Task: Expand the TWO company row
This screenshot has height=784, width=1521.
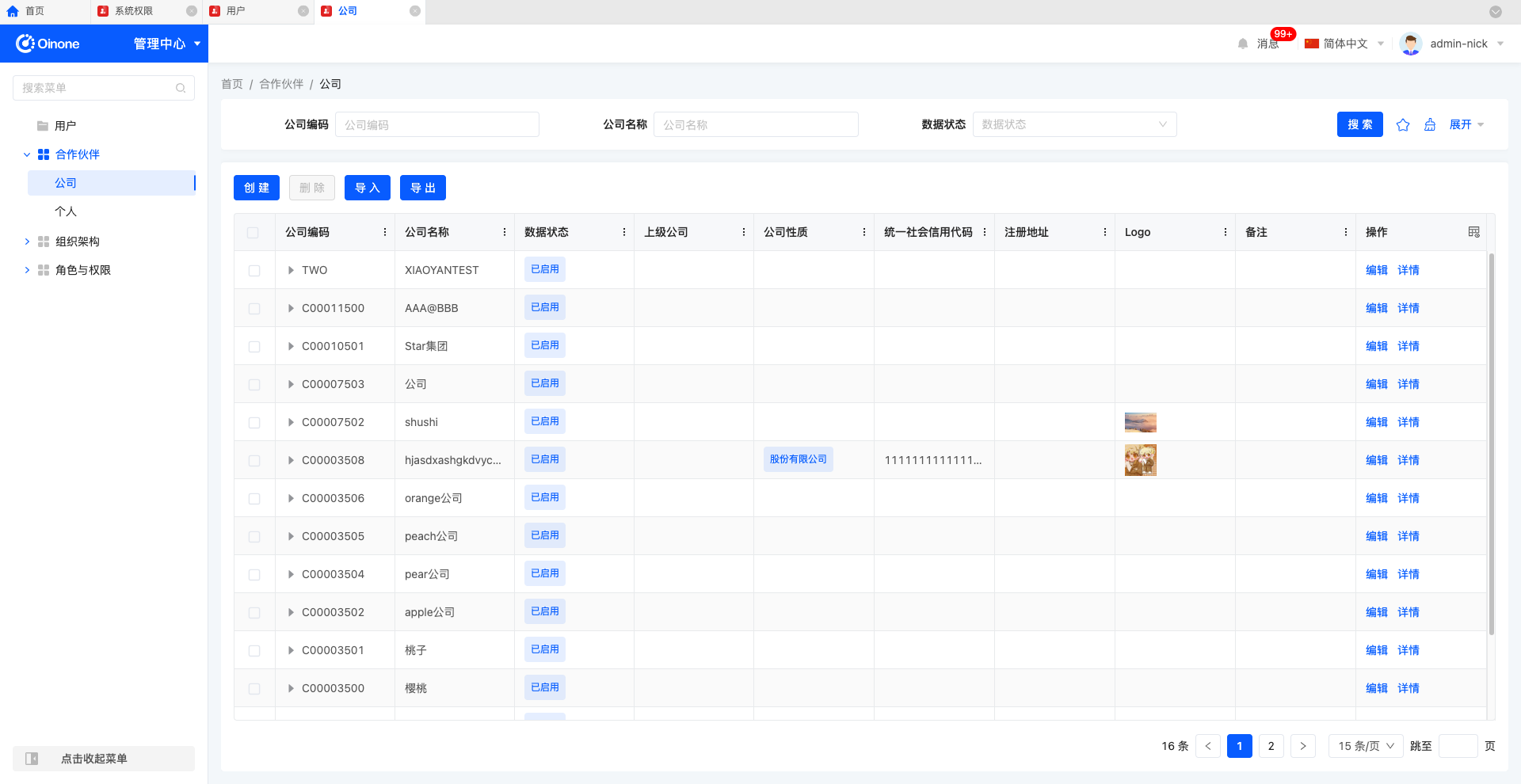Action: pos(291,270)
